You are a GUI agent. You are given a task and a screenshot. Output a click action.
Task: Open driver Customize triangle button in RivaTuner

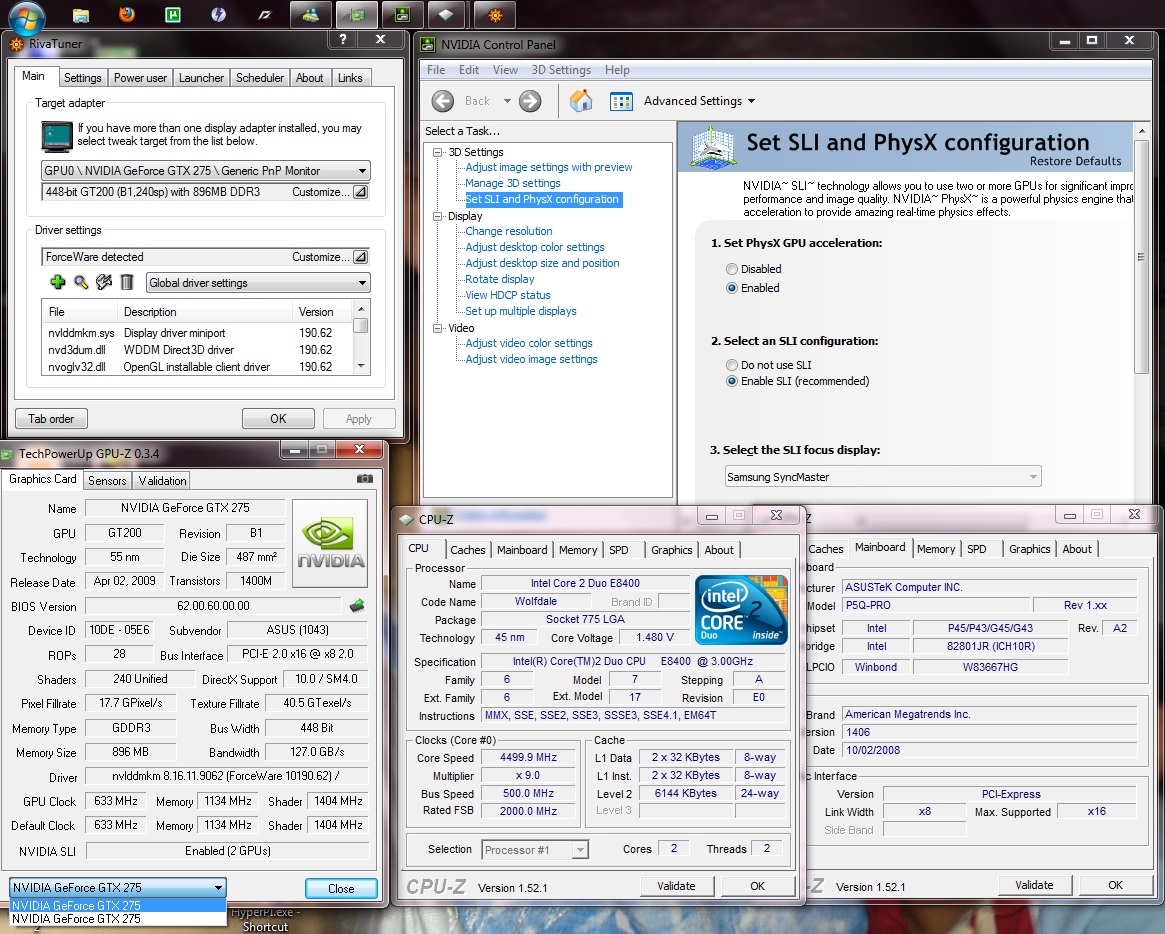point(360,257)
